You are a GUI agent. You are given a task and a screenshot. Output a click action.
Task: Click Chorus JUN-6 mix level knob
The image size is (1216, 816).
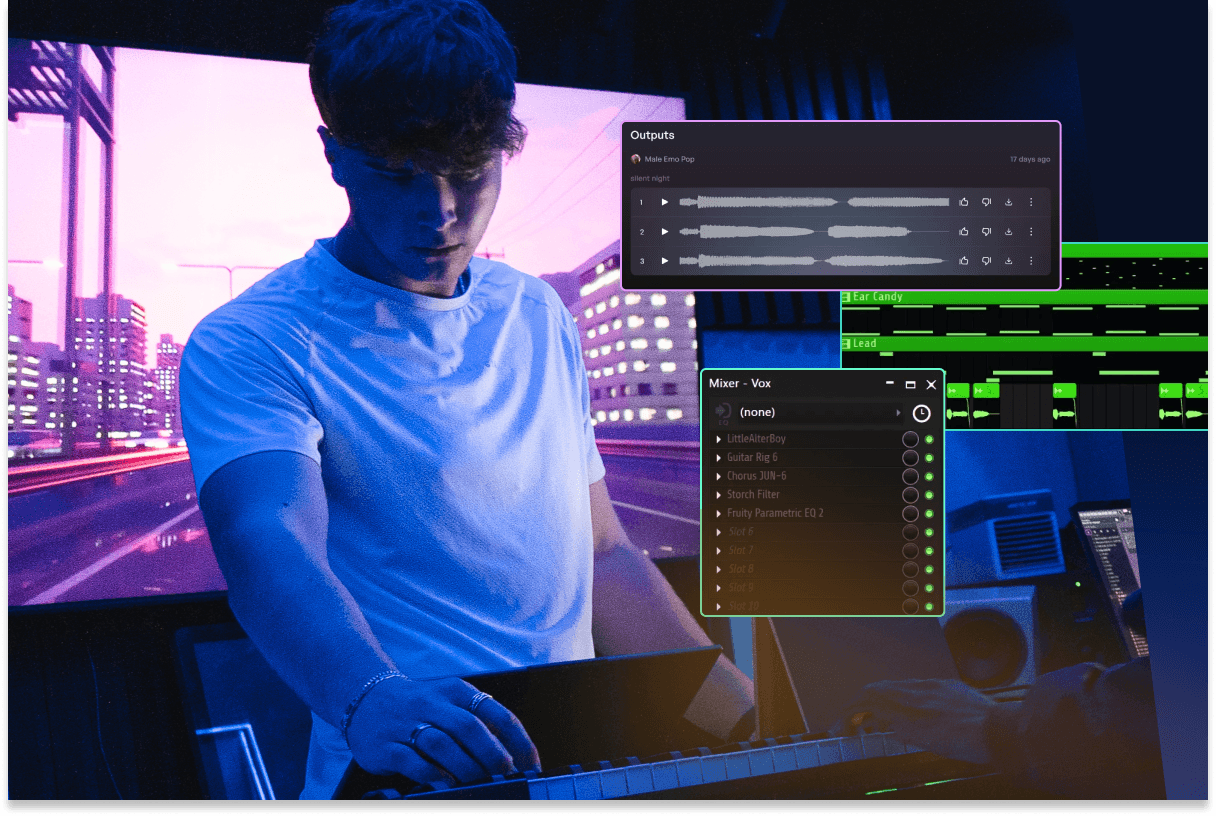coord(910,476)
